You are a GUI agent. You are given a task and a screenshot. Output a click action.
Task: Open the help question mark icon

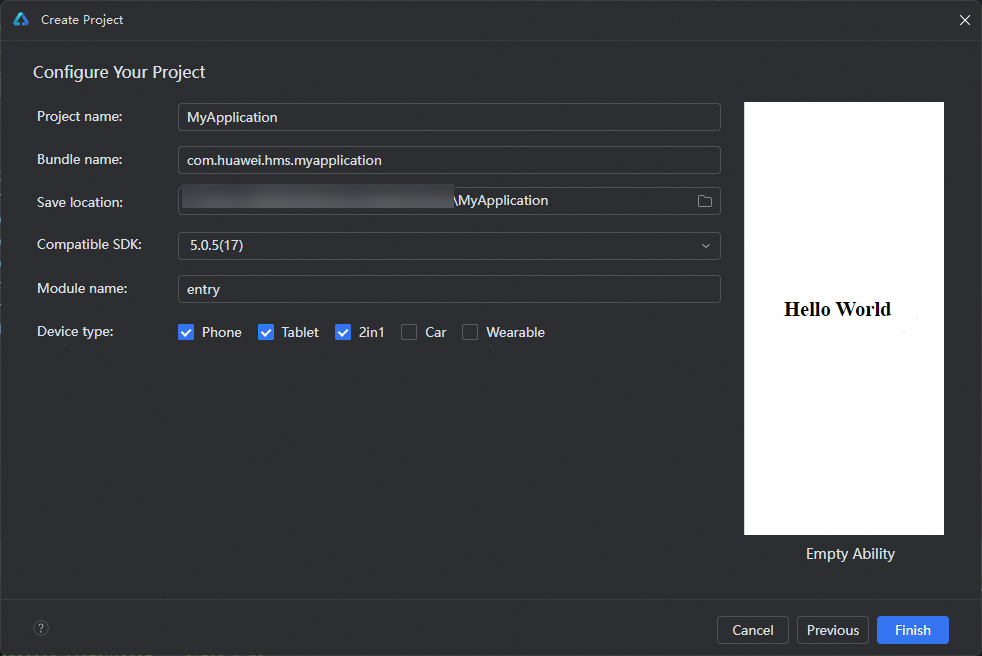point(41,628)
